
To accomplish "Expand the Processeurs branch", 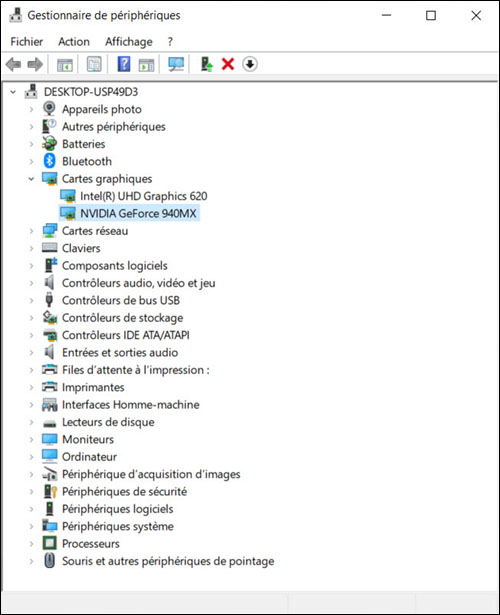I will coord(31,544).
